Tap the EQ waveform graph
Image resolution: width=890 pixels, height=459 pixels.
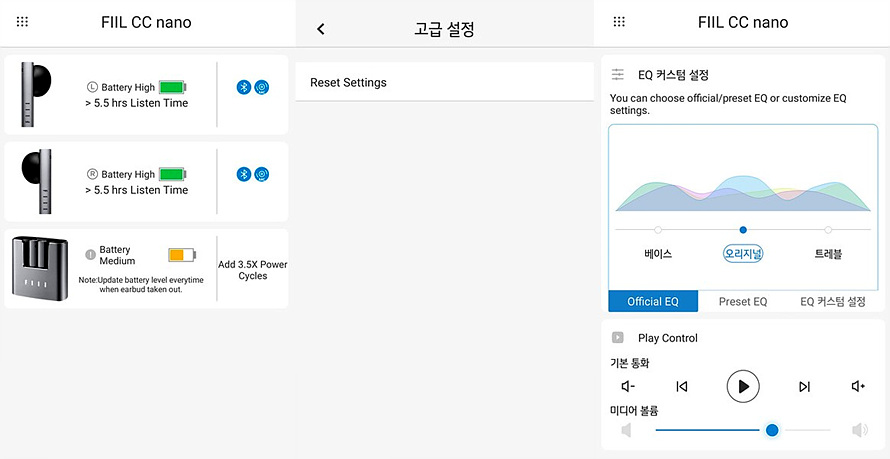click(743, 193)
